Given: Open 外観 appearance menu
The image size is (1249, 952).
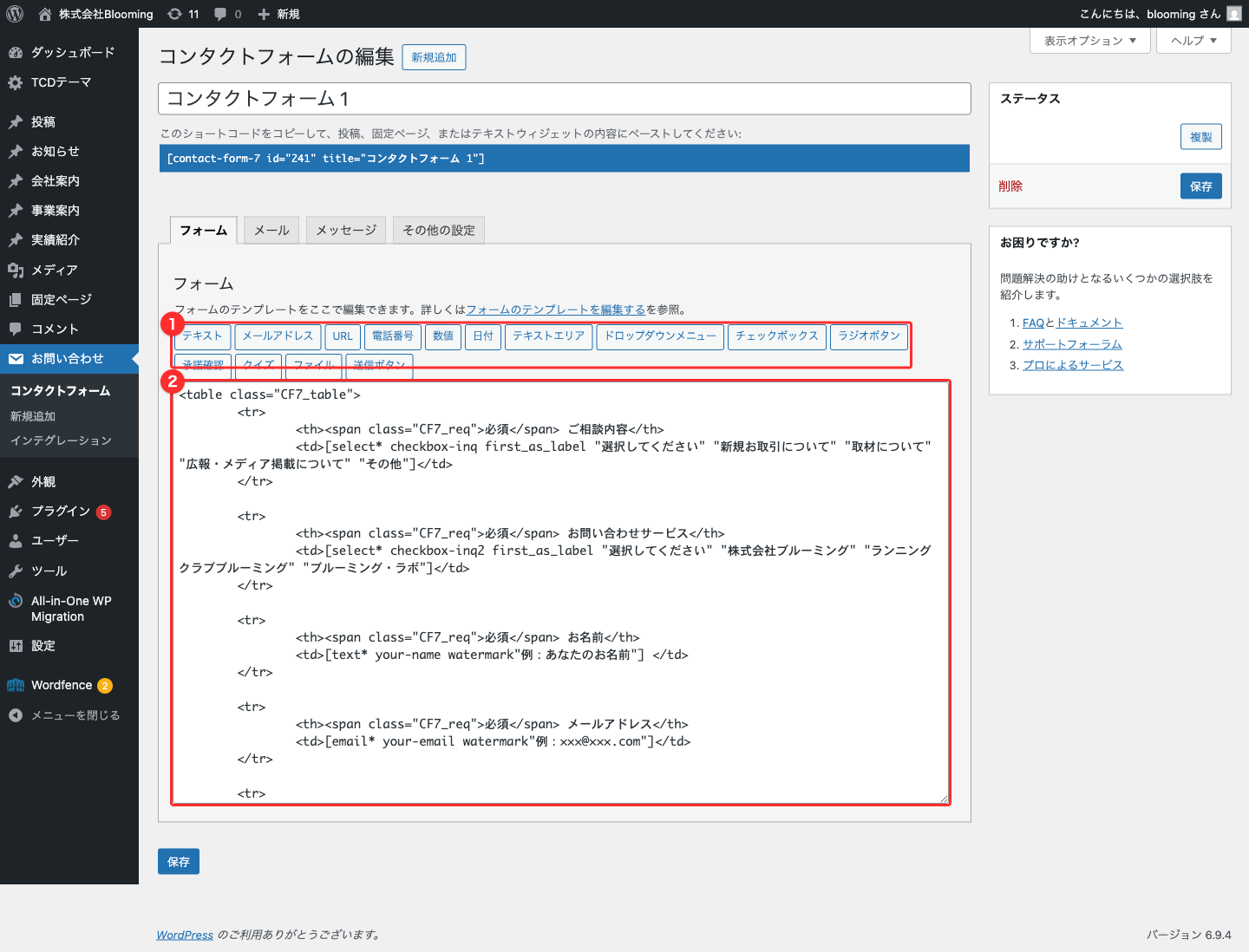Looking at the screenshot, I should [x=69, y=481].
